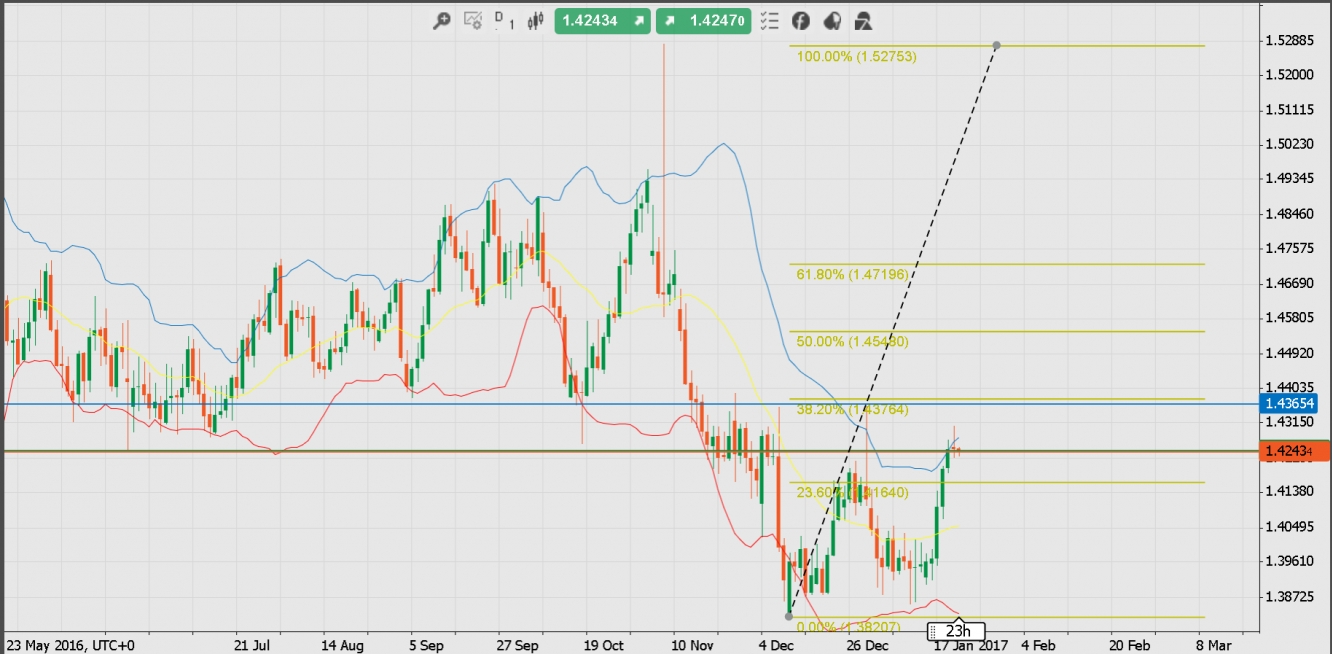This screenshot has width=1332, height=654.
Task: Open the drawing shapes tools icon
Action: [863, 20]
